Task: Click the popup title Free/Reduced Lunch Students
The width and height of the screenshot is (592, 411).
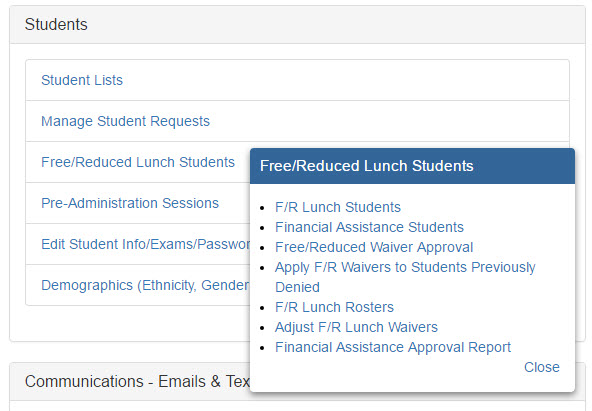Action: (367, 166)
